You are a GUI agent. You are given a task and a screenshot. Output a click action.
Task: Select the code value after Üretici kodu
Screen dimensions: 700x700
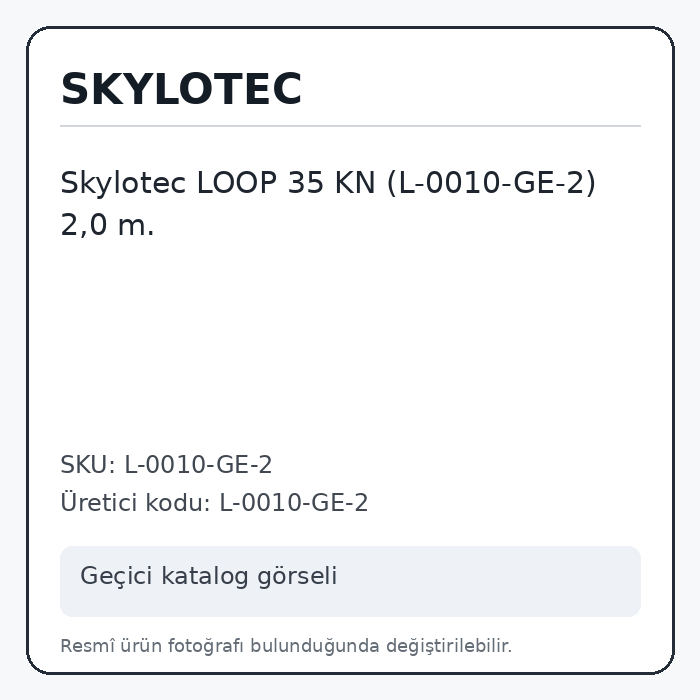(x=294, y=503)
